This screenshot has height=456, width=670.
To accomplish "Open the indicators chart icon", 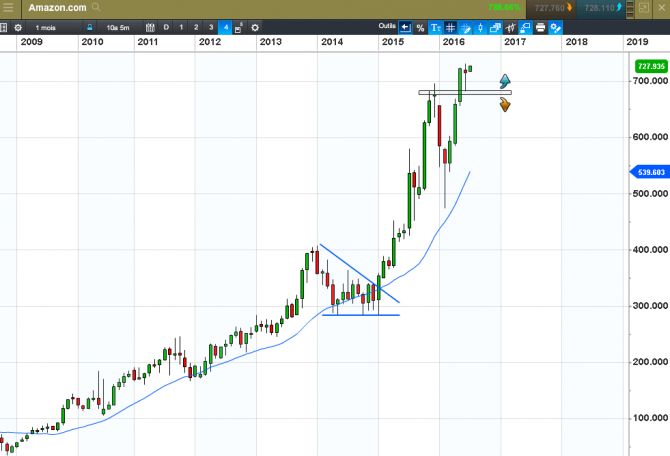I will (510, 28).
